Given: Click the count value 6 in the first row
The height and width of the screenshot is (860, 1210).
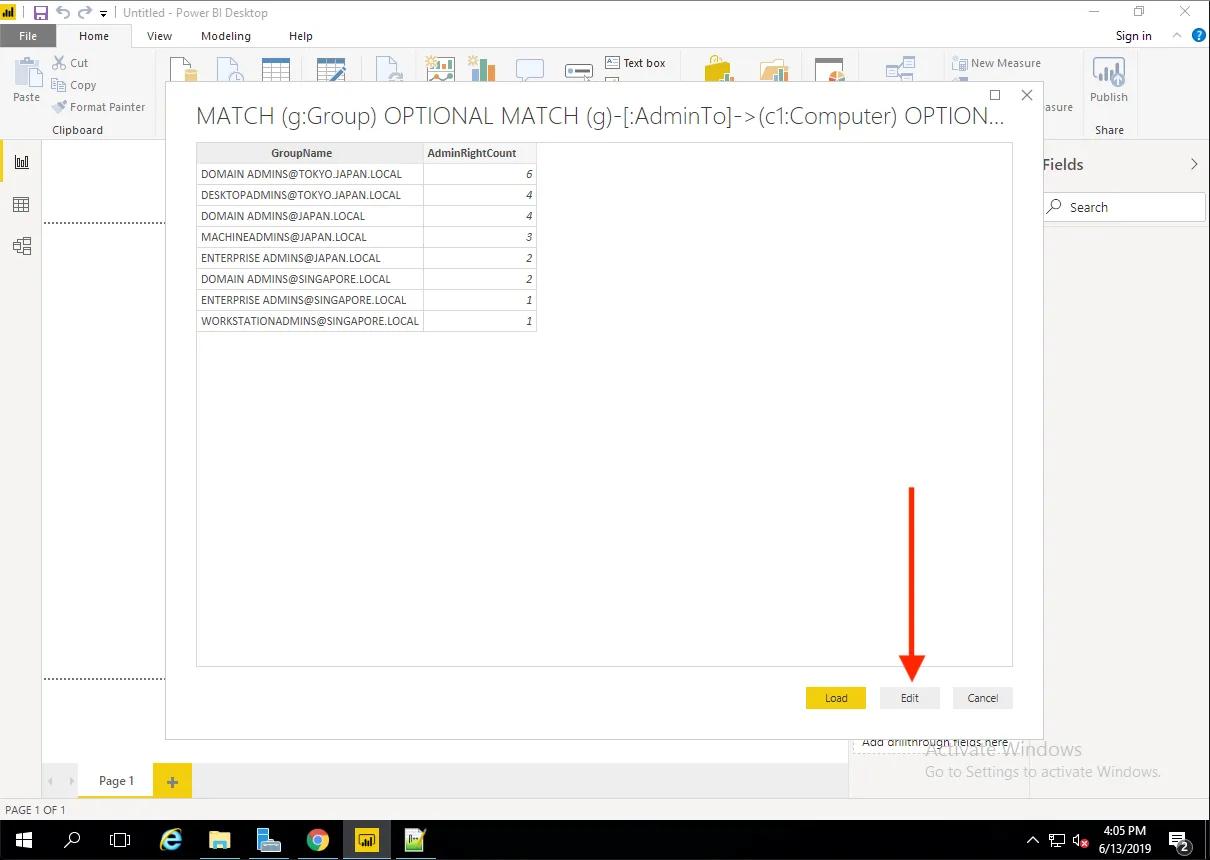Looking at the screenshot, I should click(x=480, y=174).
